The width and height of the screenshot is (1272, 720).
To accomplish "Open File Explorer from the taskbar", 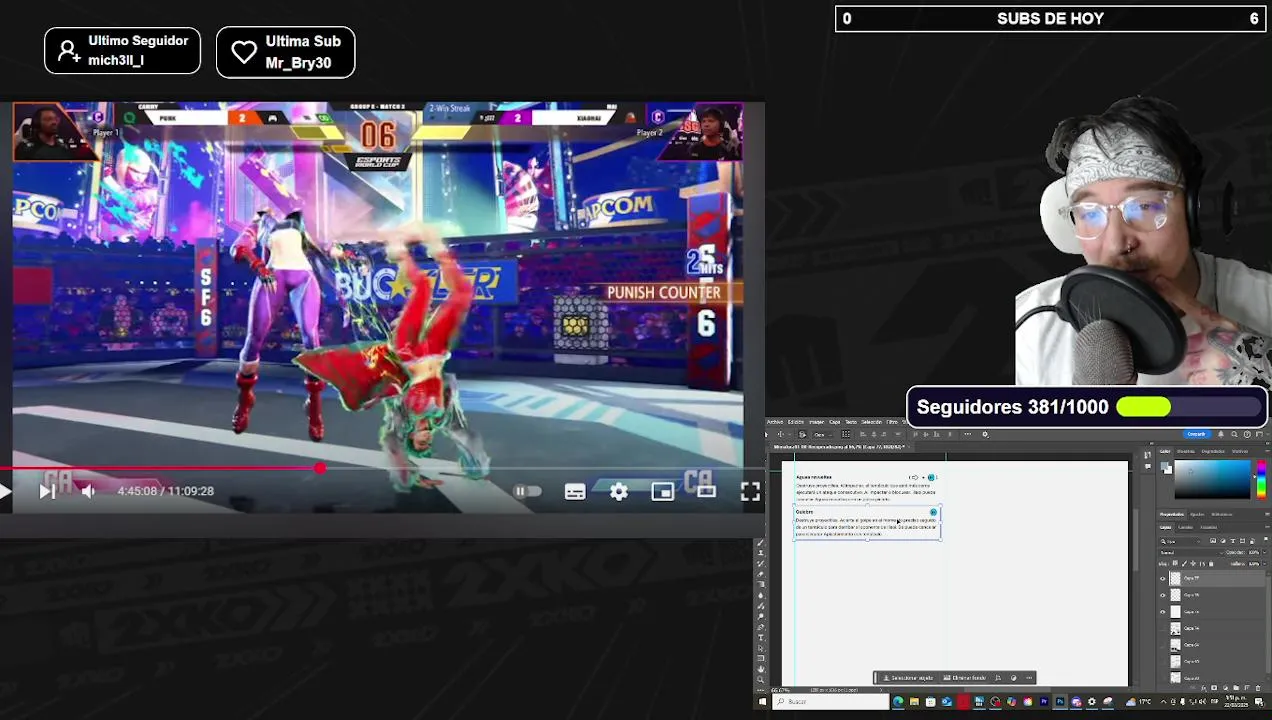I will pyautogui.click(x=914, y=702).
